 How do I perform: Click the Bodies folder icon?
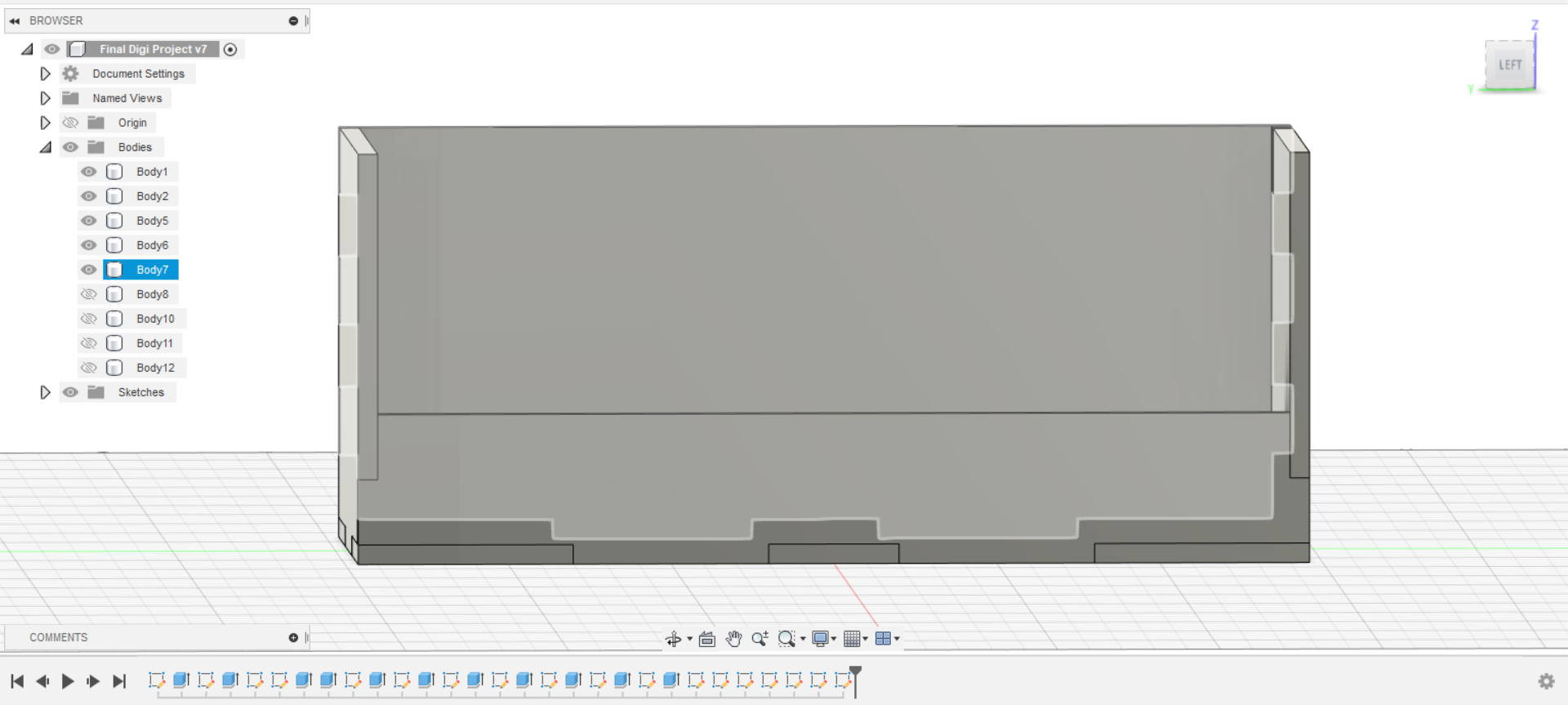point(96,147)
